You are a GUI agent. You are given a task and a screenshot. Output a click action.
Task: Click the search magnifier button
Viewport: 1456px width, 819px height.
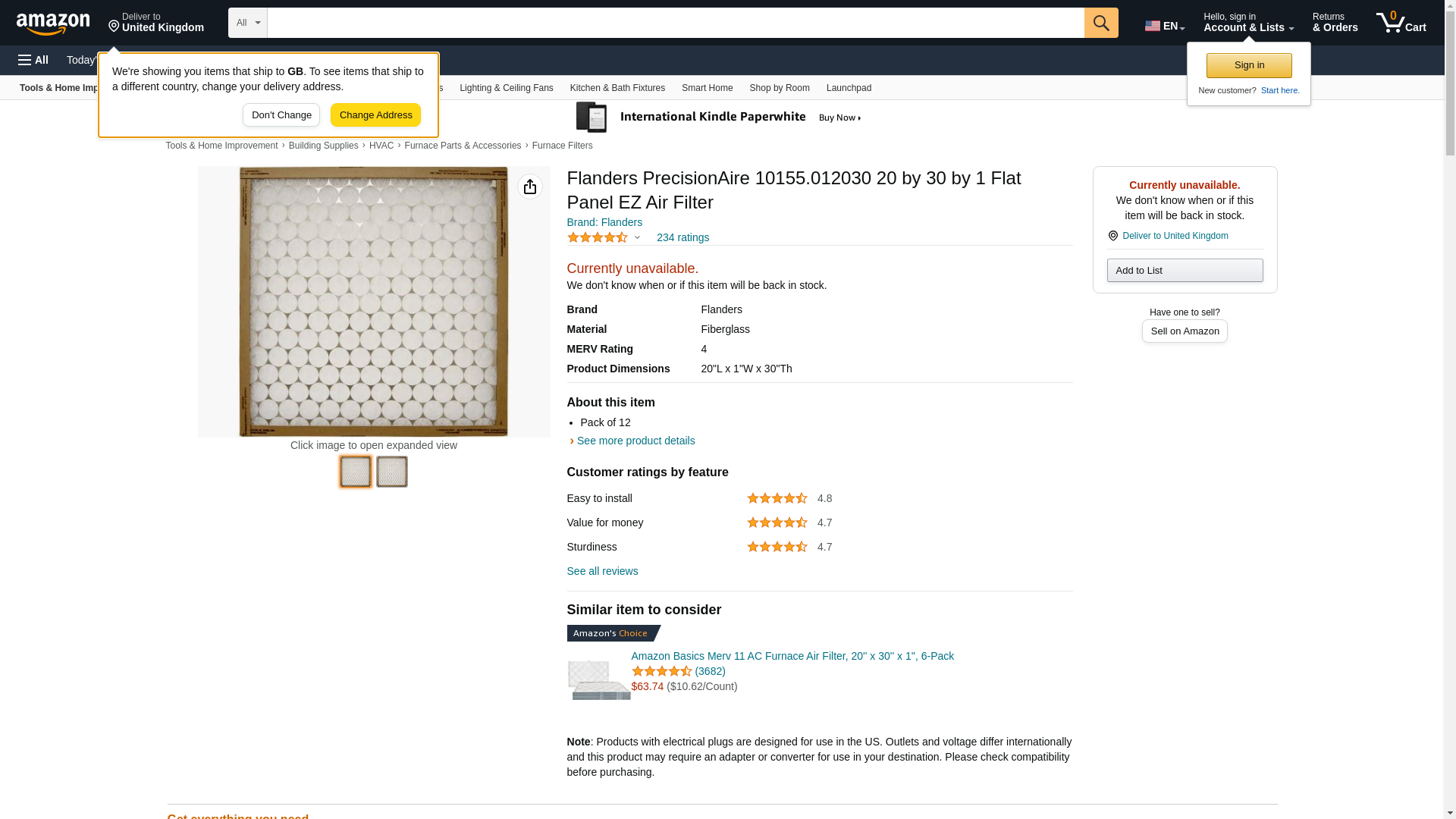(x=1101, y=23)
